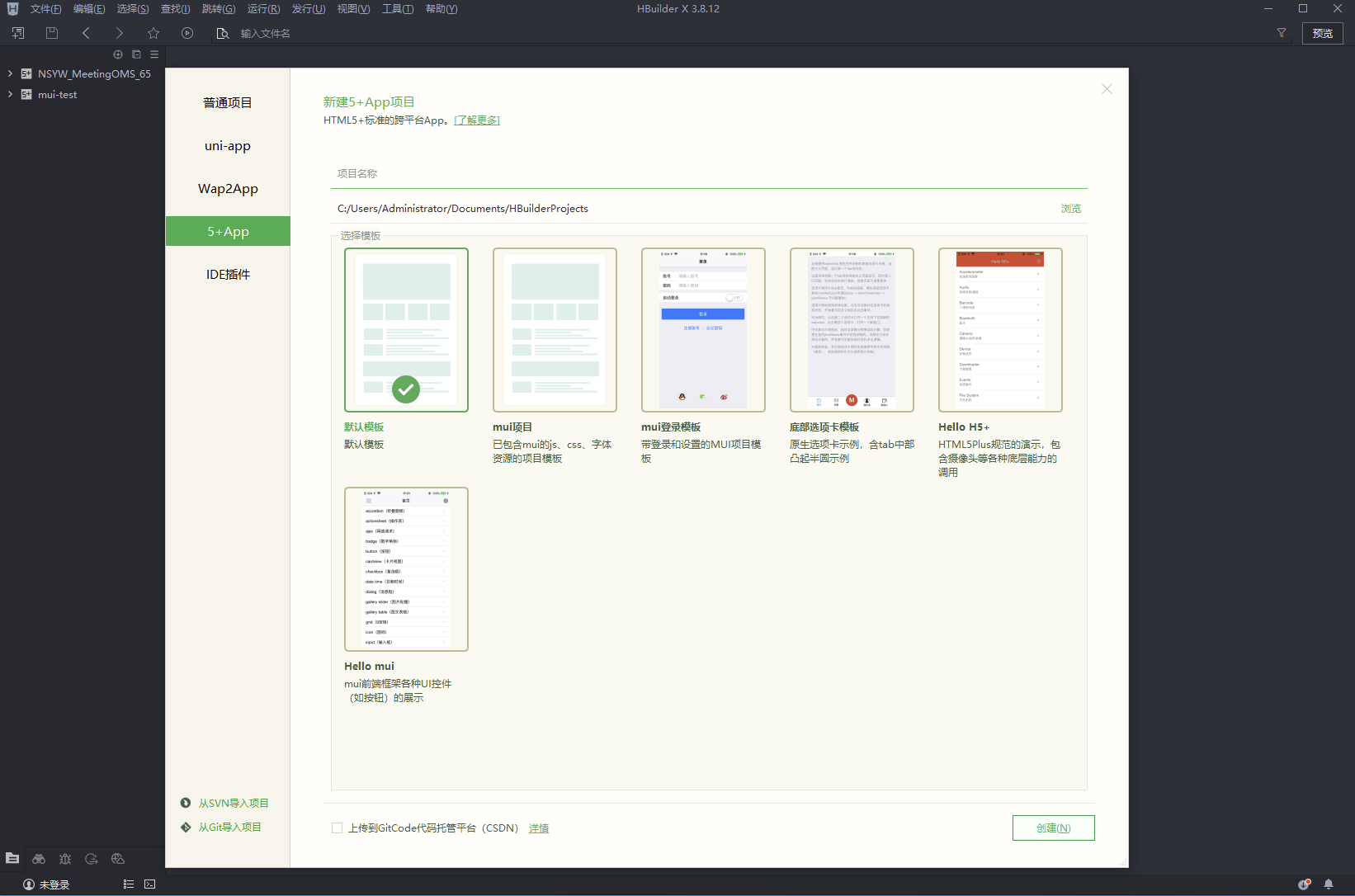Go forward with the right arrow icon
This screenshot has height=896, width=1355.
click(x=120, y=33)
